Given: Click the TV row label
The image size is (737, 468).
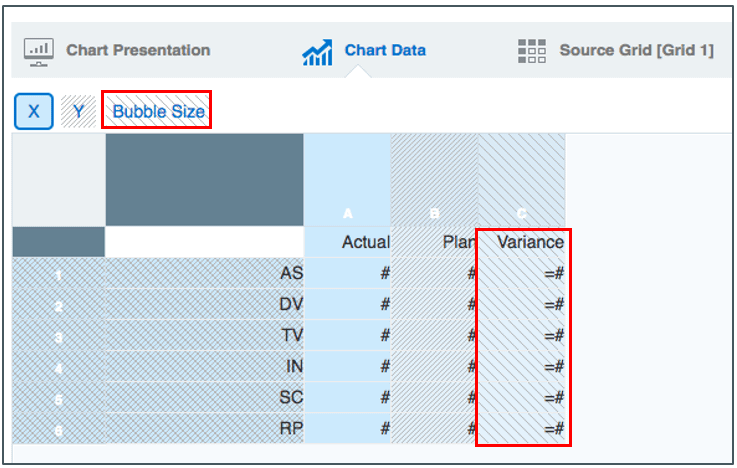Looking at the screenshot, I should pos(204,335).
